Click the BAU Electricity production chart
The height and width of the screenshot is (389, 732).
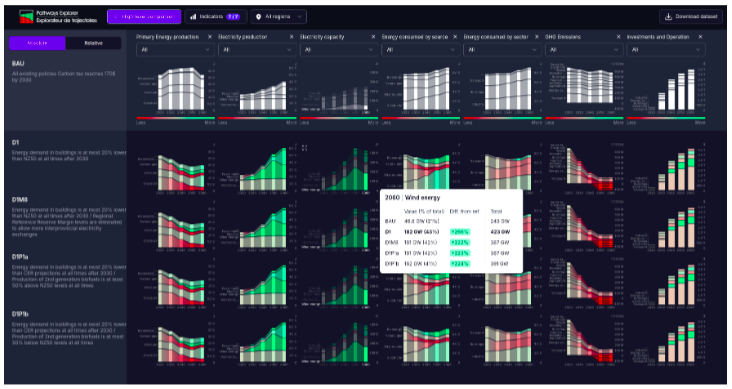pyautogui.click(x=257, y=89)
